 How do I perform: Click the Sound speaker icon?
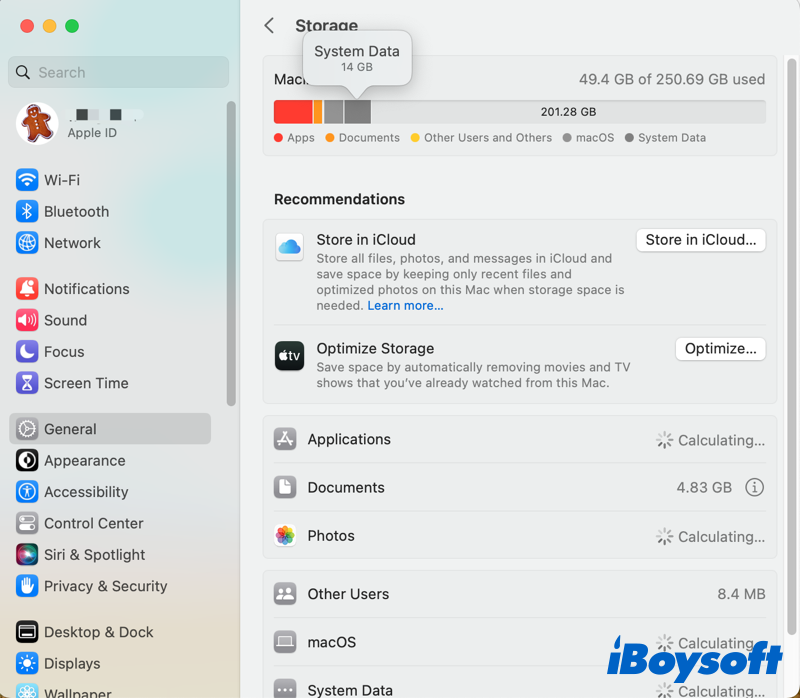[x=27, y=321]
